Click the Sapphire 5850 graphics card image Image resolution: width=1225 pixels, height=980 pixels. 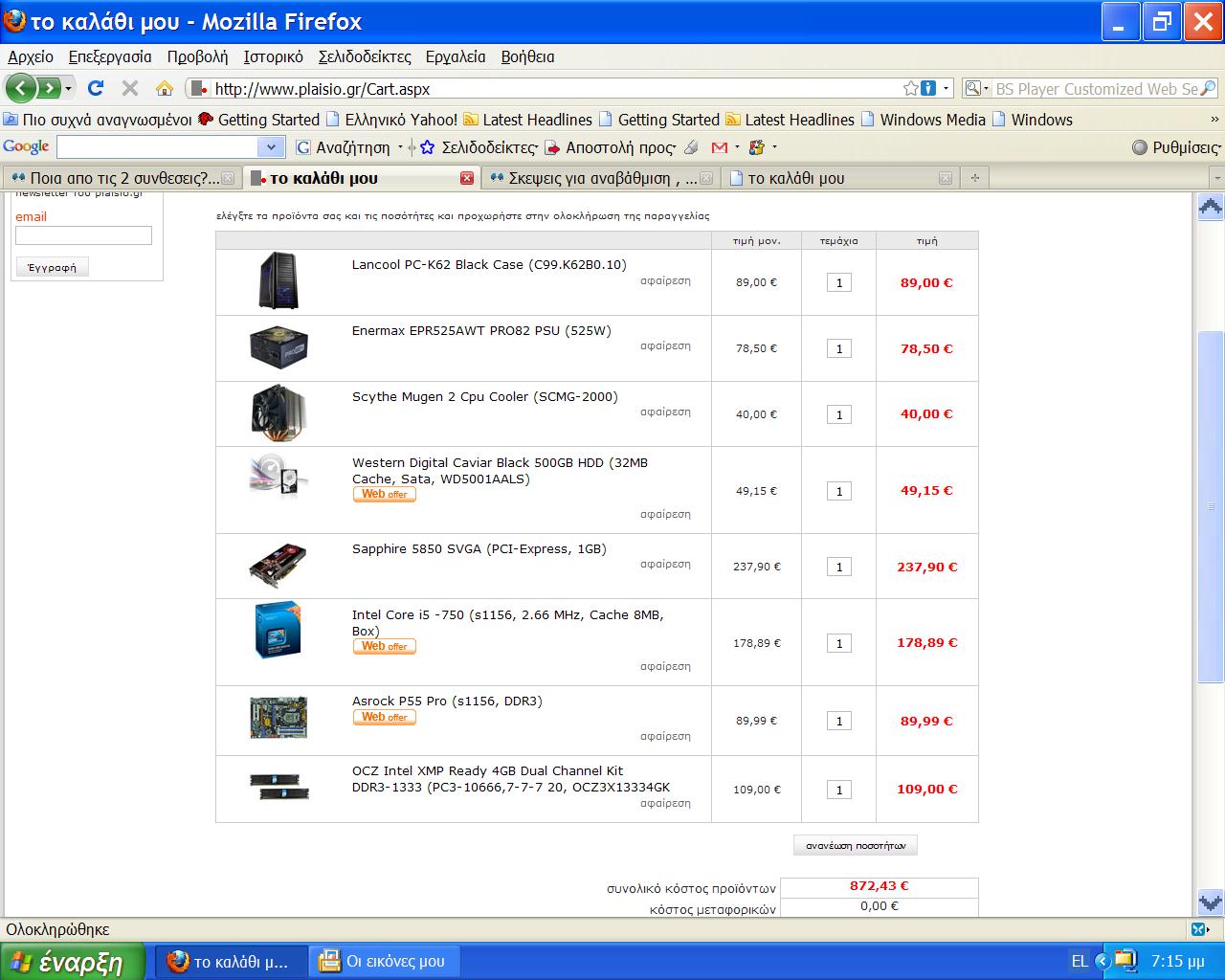tap(278, 566)
